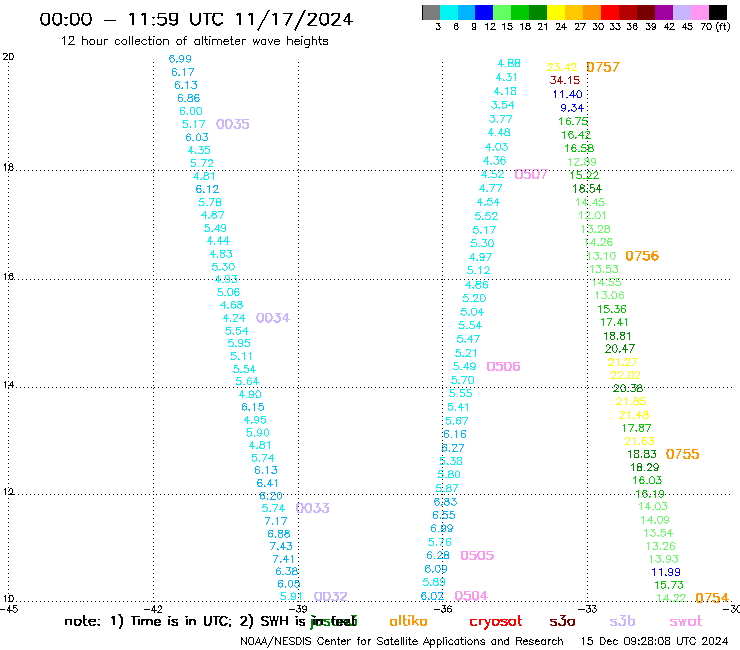Click the cyan swatch in the wave height legend
Viewport: 740px width, 650px height.
point(449,12)
